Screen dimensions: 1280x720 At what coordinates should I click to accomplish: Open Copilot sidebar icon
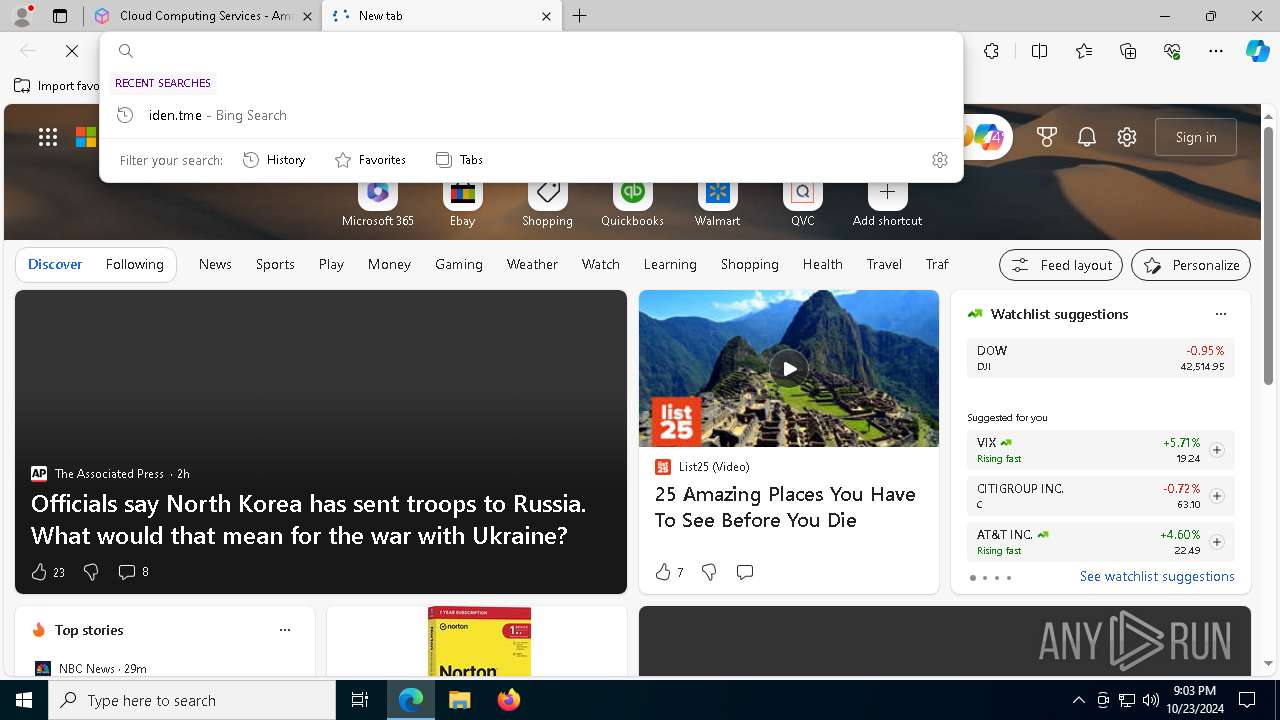coord(1257,51)
